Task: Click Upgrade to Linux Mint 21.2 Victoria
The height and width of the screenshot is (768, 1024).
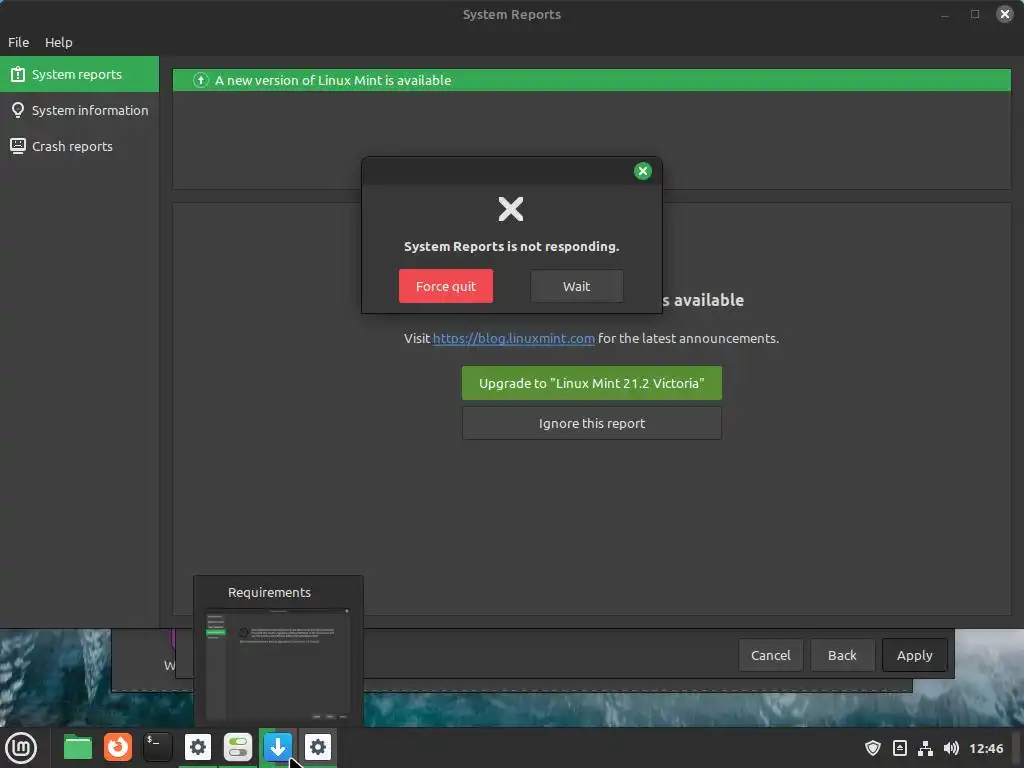Action: pyautogui.click(x=592, y=383)
